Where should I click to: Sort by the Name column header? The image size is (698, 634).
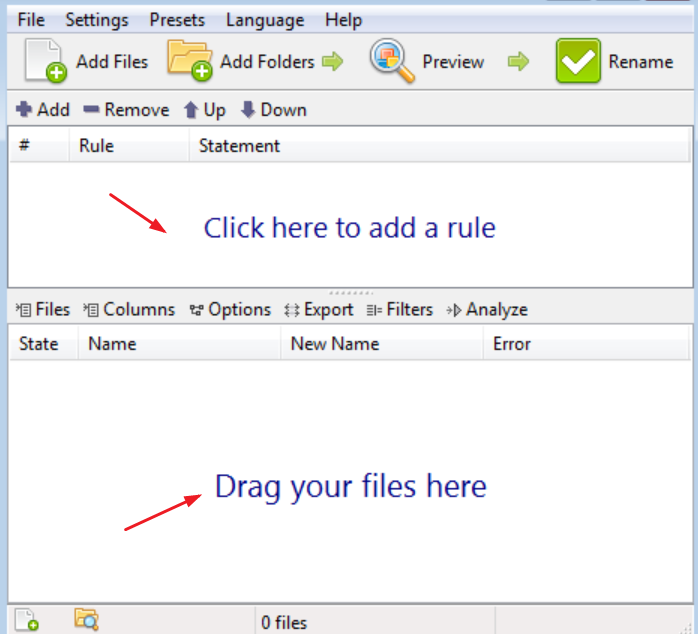179,344
